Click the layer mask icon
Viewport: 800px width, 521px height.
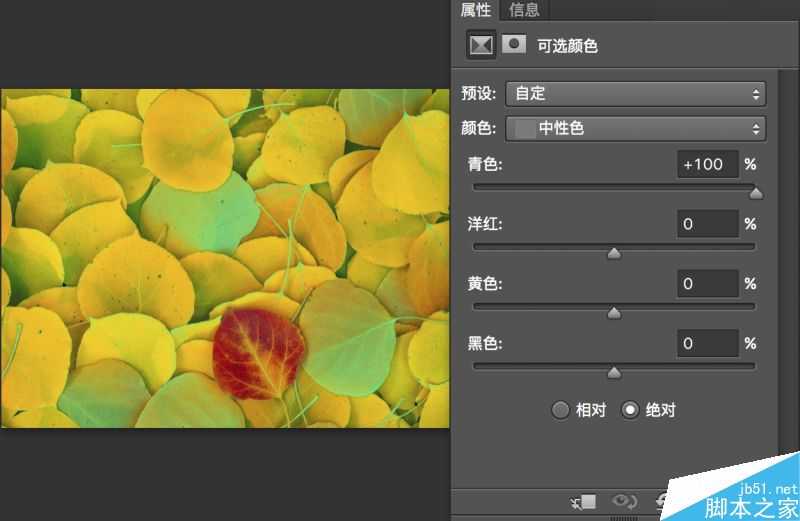(514, 45)
